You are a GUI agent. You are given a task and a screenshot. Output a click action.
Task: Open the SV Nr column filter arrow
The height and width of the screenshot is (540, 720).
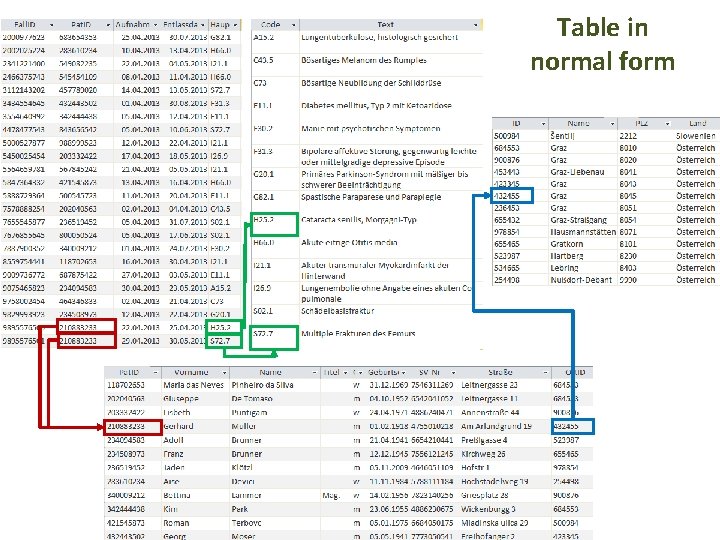point(453,372)
